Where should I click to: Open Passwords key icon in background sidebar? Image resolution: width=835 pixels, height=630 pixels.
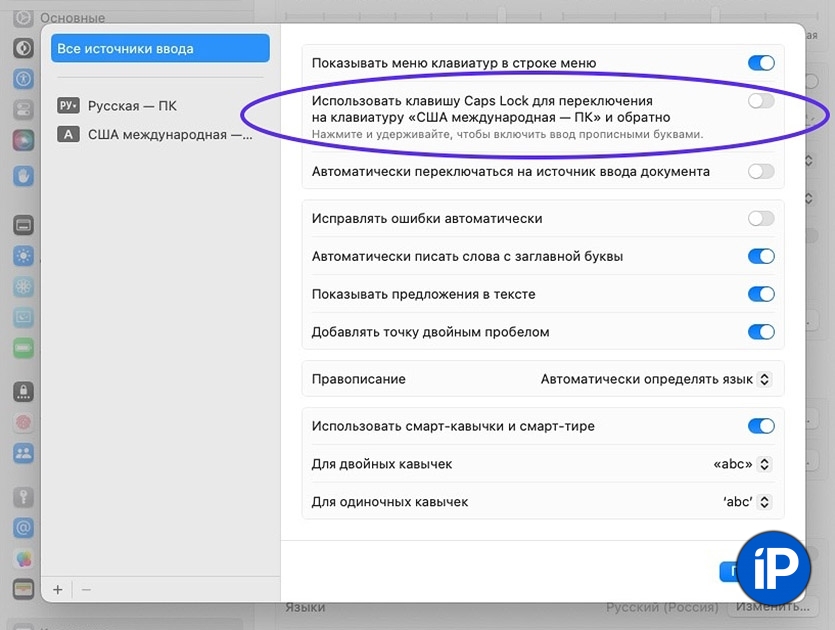[x=23, y=497]
